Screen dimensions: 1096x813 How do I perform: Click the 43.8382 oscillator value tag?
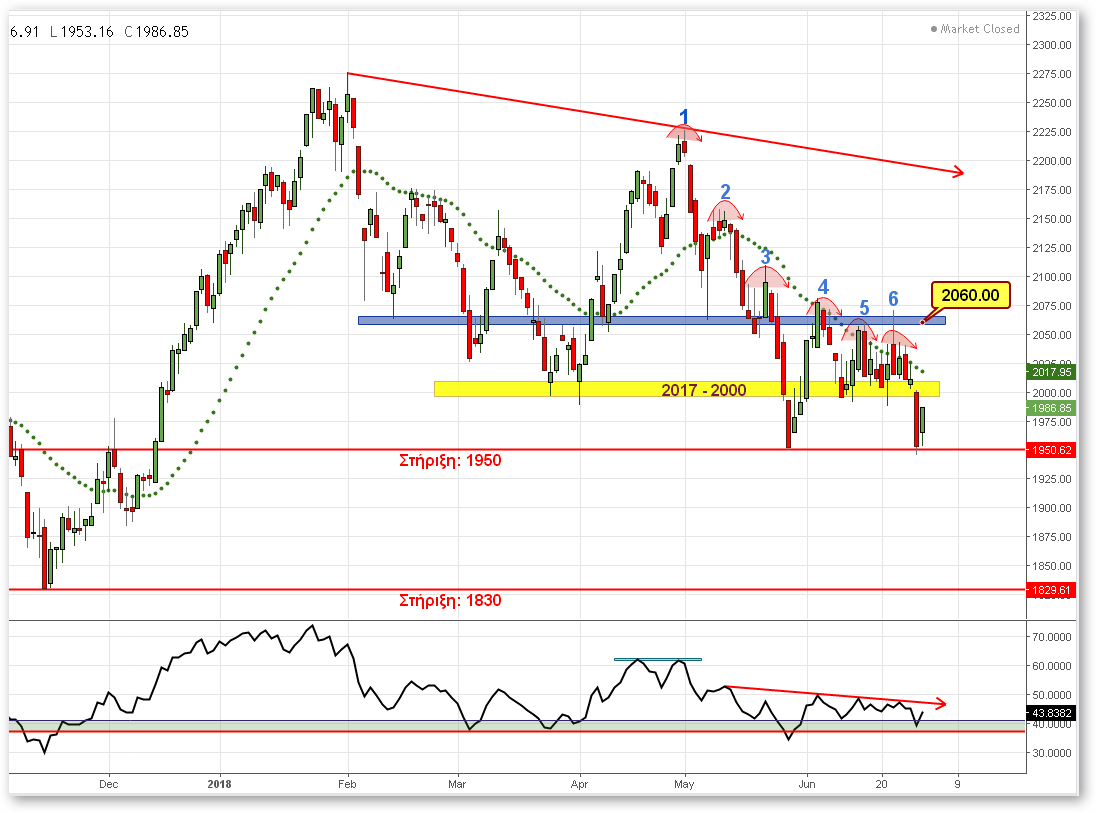click(x=1051, y=713)
